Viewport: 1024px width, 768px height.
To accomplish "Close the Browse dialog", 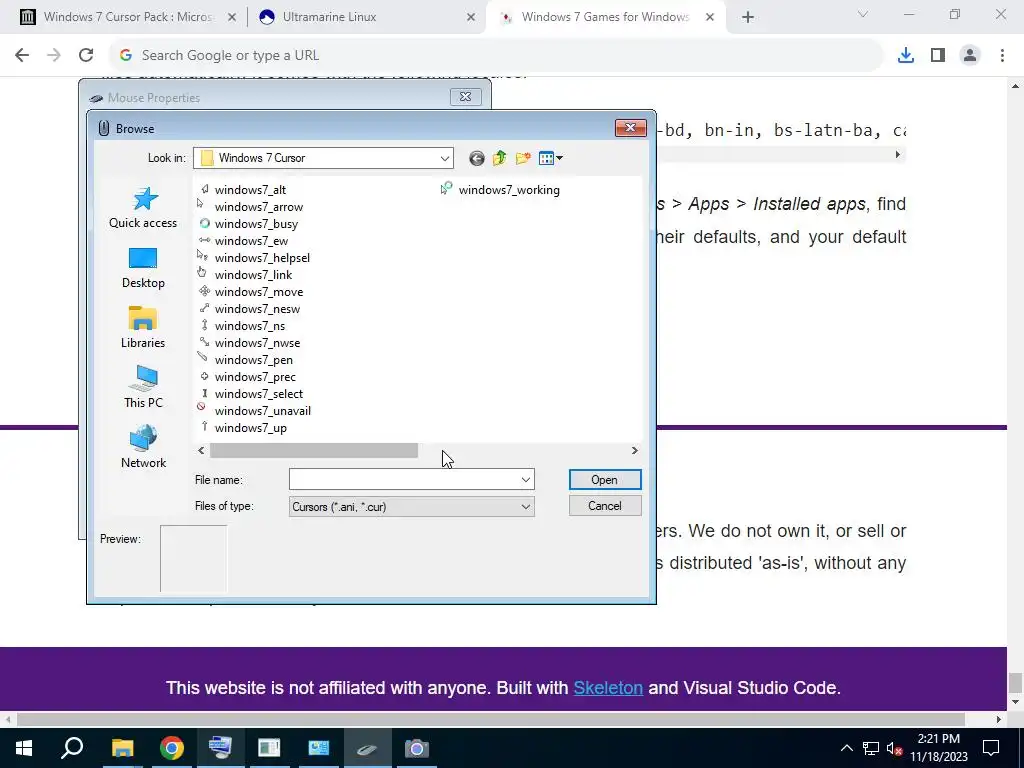I will [x=630, y=128].
